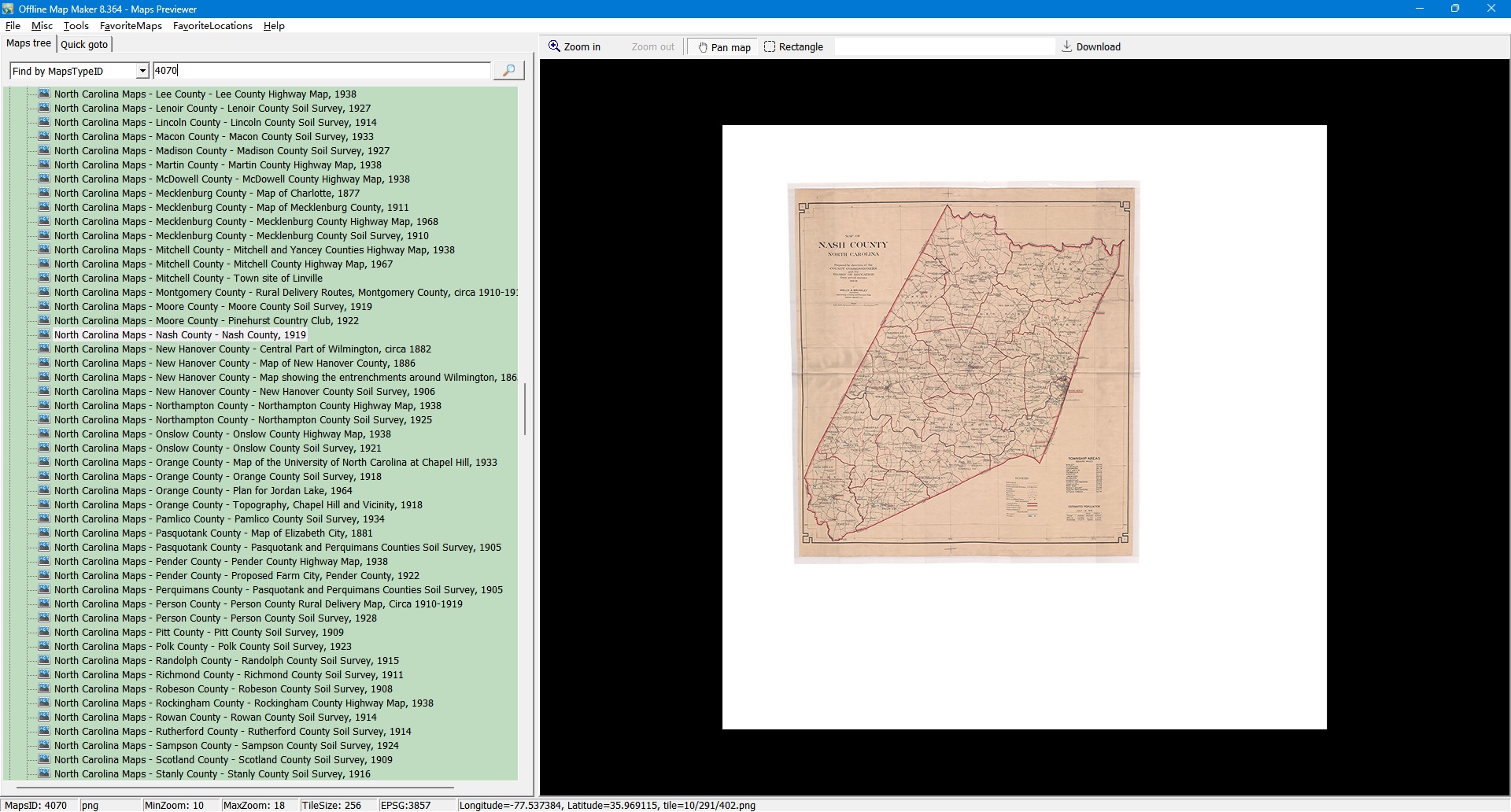Switch to the Maps tree tab

[x=28, y=44]
